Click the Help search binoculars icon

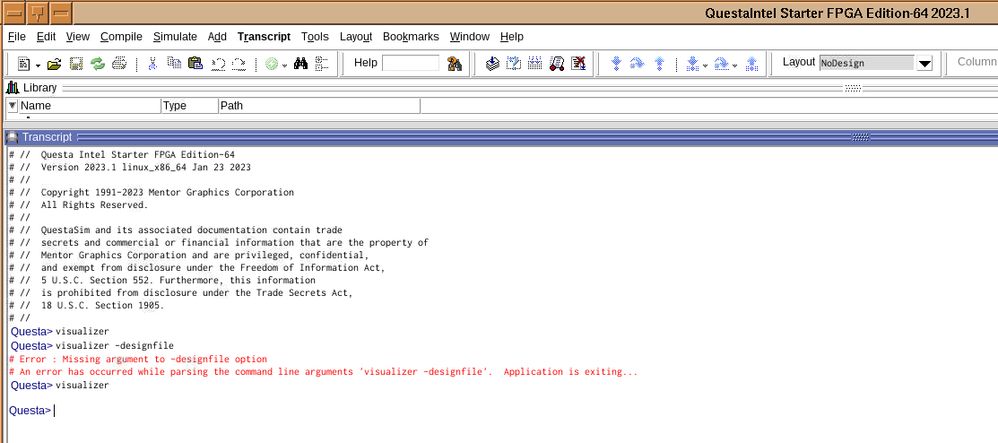[x=454, y=64]
